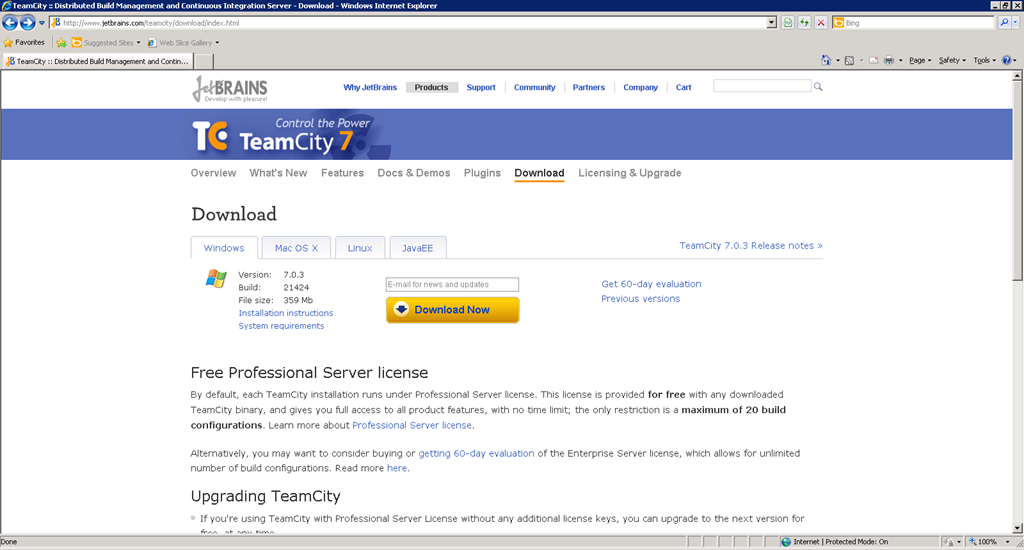Select the Linux download tab
The image size is (1024, 550).
(x=360, y=248)
